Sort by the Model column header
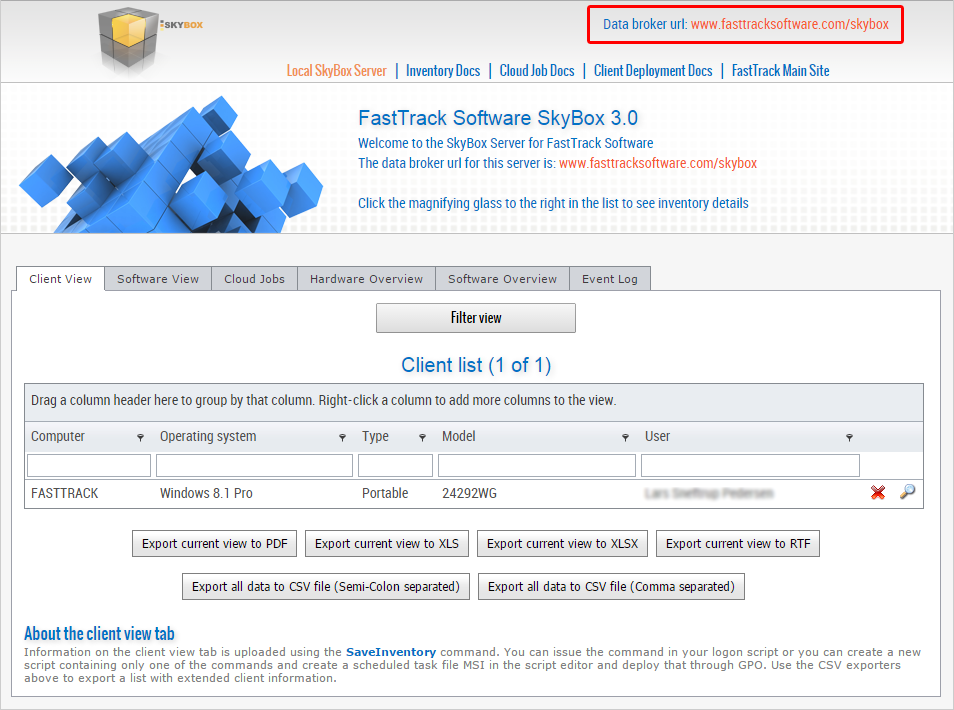This screenshot has height=710, width=954. (459, 436)
